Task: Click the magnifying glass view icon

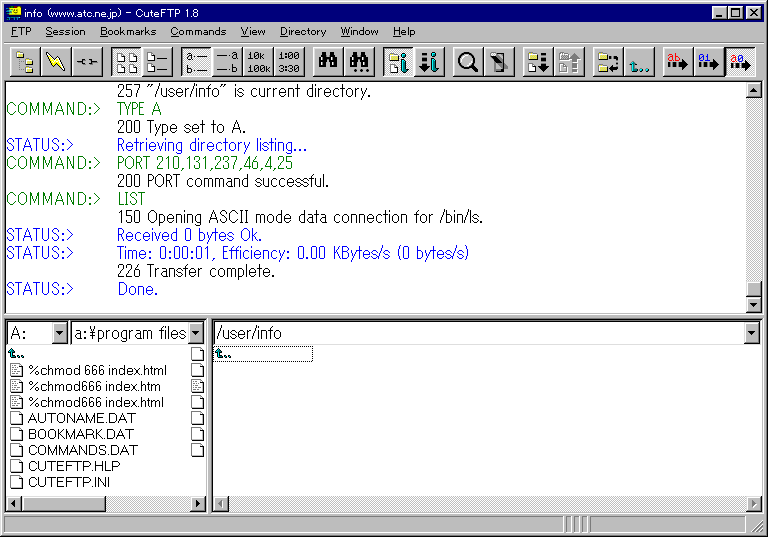Action: (x=468, y=62)
